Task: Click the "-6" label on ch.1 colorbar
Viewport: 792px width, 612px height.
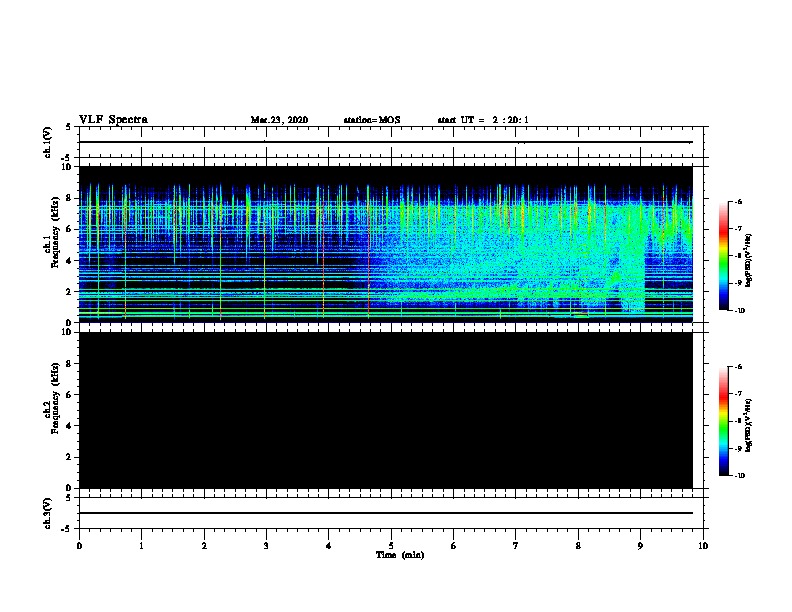Action: pos(737,201)
